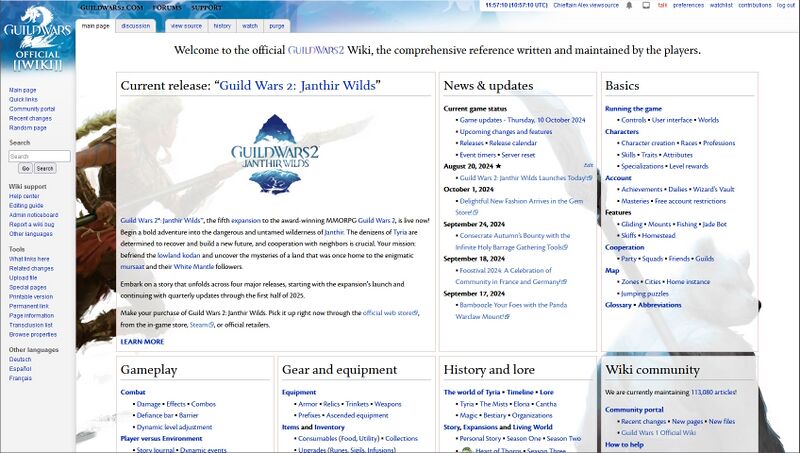The height and width of the screenshot is (453, 800).
Task: Open the user talk link
Action: (x=662, y=5)
